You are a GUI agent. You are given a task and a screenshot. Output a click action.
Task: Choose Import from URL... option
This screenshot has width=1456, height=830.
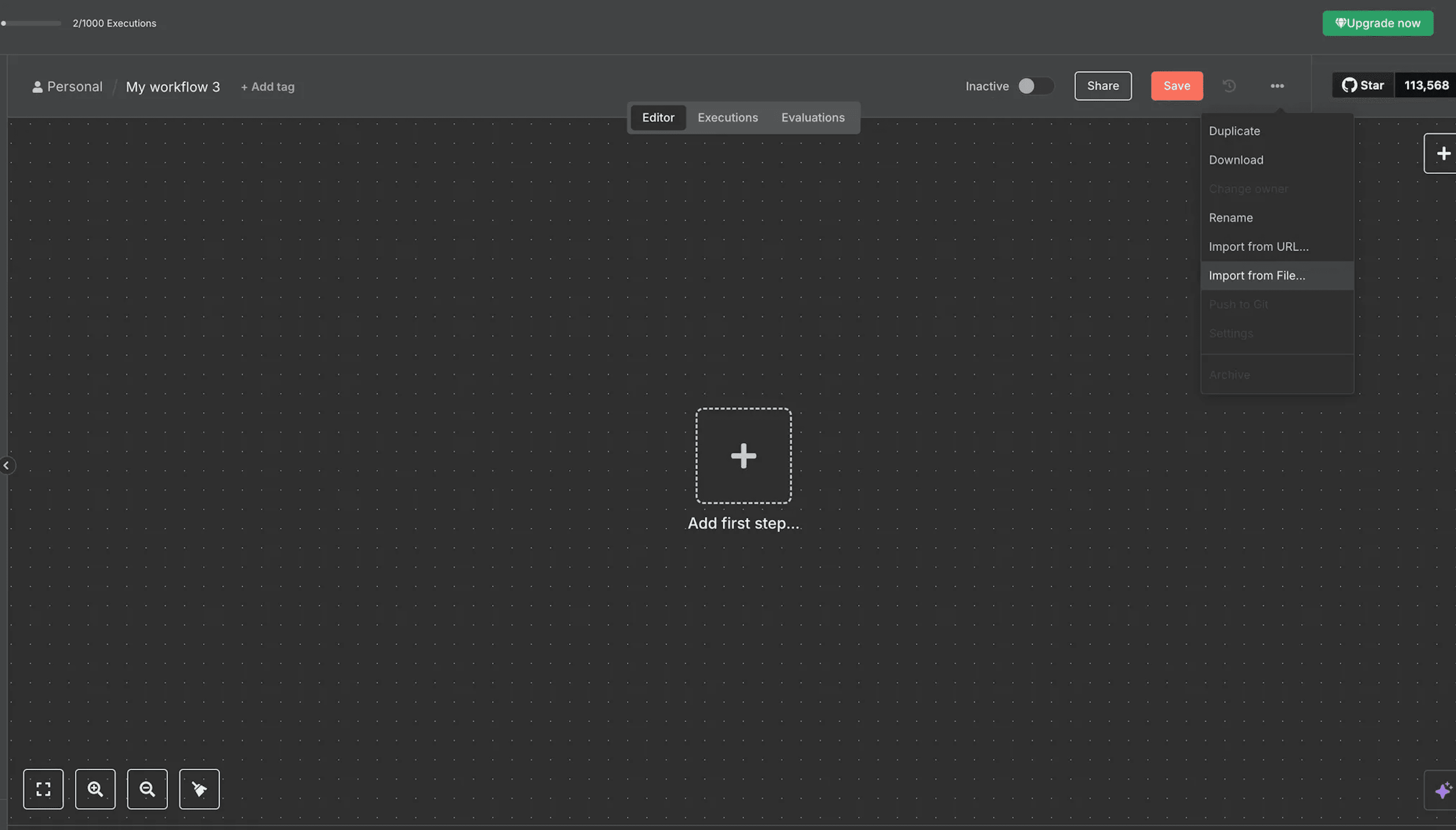click(1277, 247)
